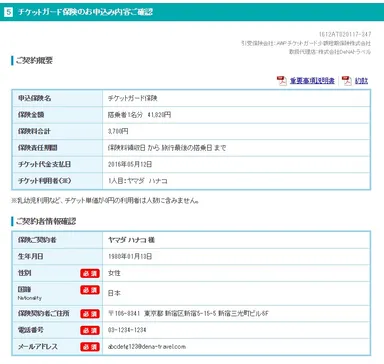Click the step 5 number badge in the header
This screenshot has height=364, width=384.
coord(8,12)
